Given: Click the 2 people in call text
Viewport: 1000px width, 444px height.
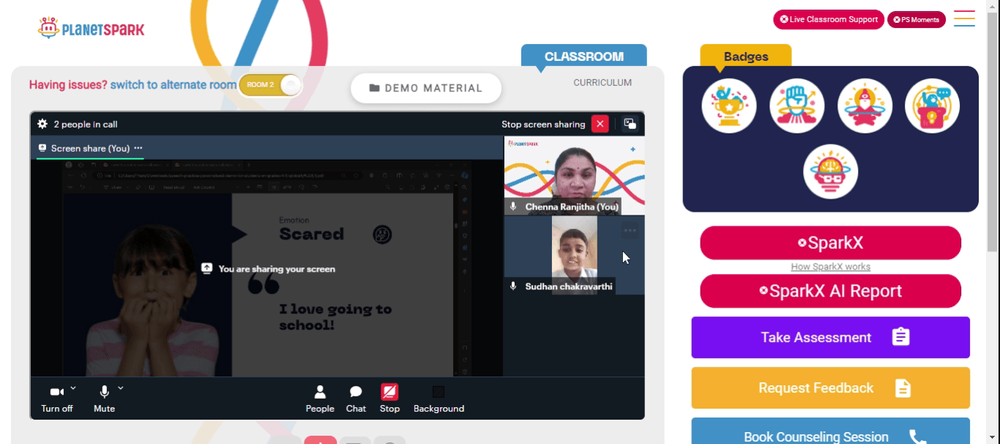Looking at the screenshot, I should (85, 124).
